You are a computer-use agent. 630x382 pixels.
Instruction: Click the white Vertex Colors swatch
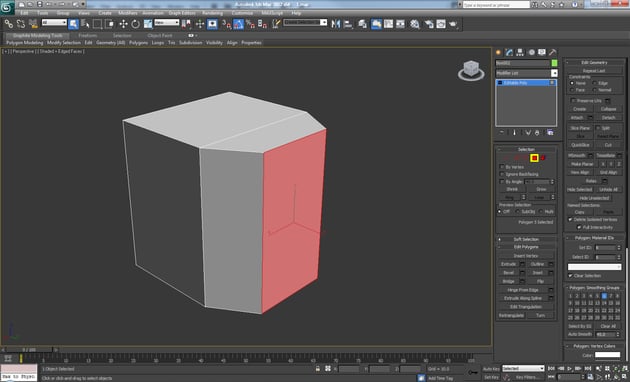(607, 355)
